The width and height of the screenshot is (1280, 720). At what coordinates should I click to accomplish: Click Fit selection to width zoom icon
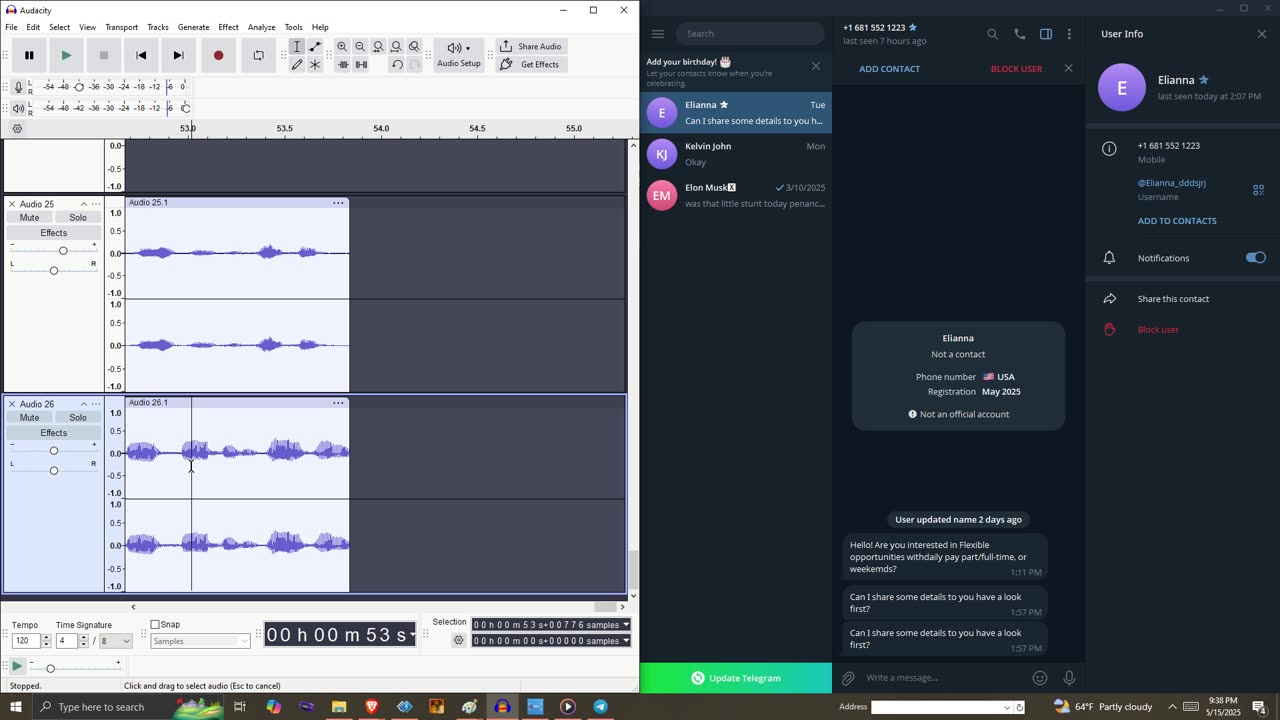(x=378, y=47)
